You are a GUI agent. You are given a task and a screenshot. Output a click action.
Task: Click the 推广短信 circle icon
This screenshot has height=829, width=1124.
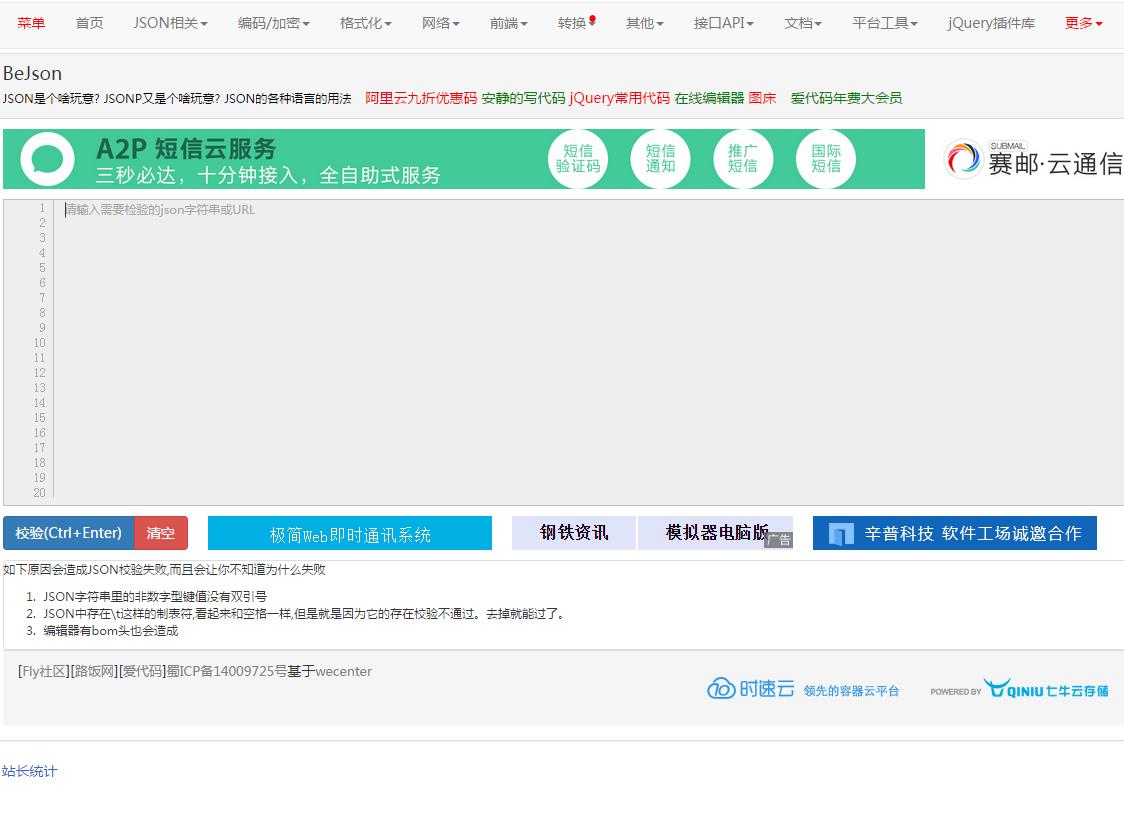click(742, 159)
